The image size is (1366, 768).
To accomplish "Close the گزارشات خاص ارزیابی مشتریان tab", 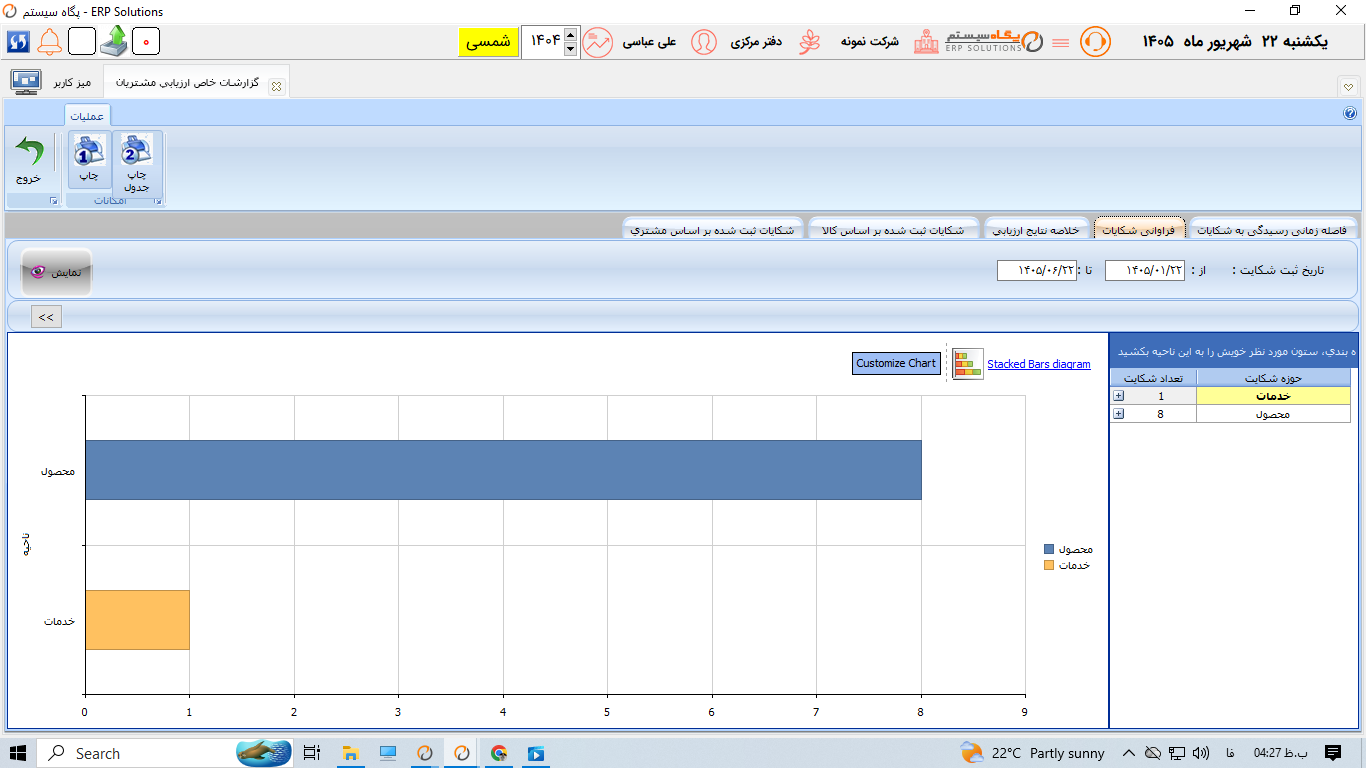I will [277, 86].
